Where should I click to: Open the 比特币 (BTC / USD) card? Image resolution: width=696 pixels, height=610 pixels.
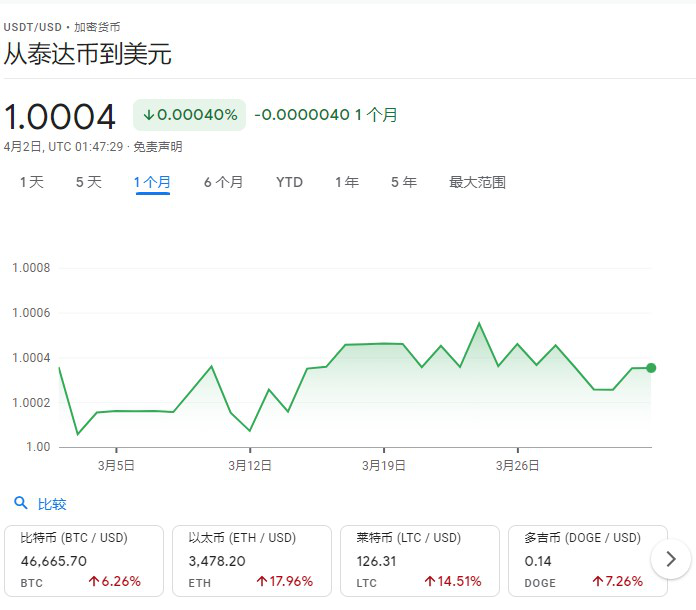point(84,559)
